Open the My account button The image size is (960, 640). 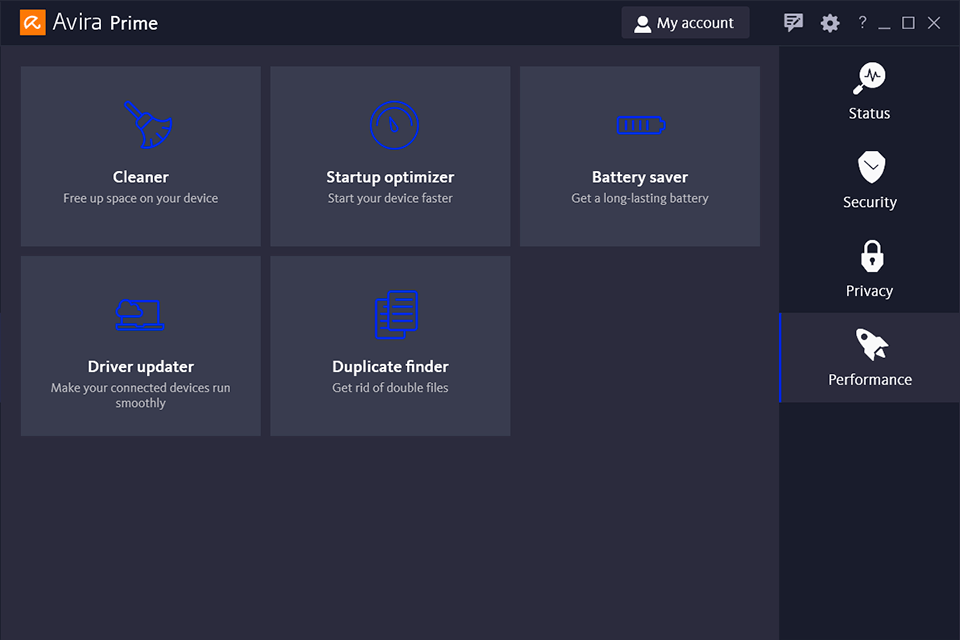point(685,23)
